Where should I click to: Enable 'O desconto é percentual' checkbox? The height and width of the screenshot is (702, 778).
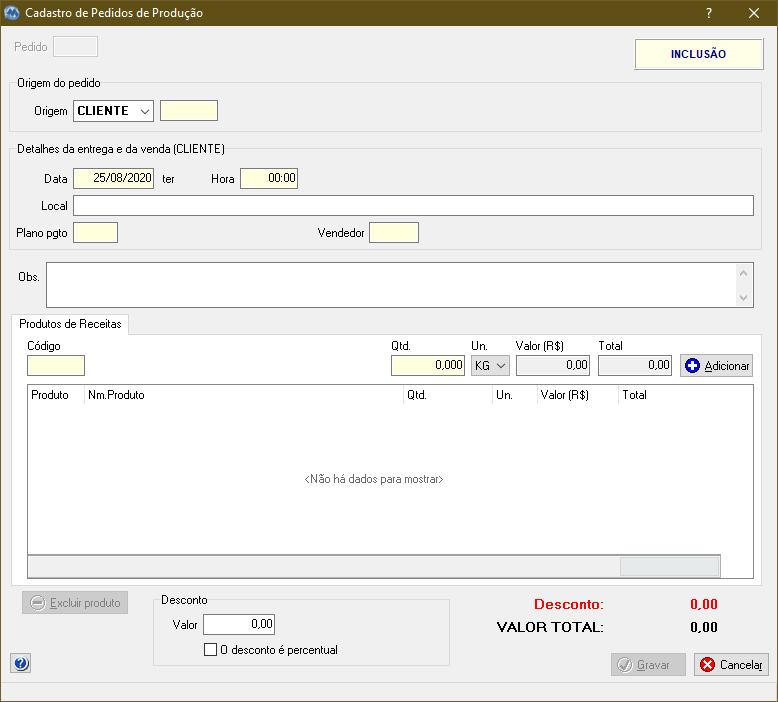pos(210,650)
